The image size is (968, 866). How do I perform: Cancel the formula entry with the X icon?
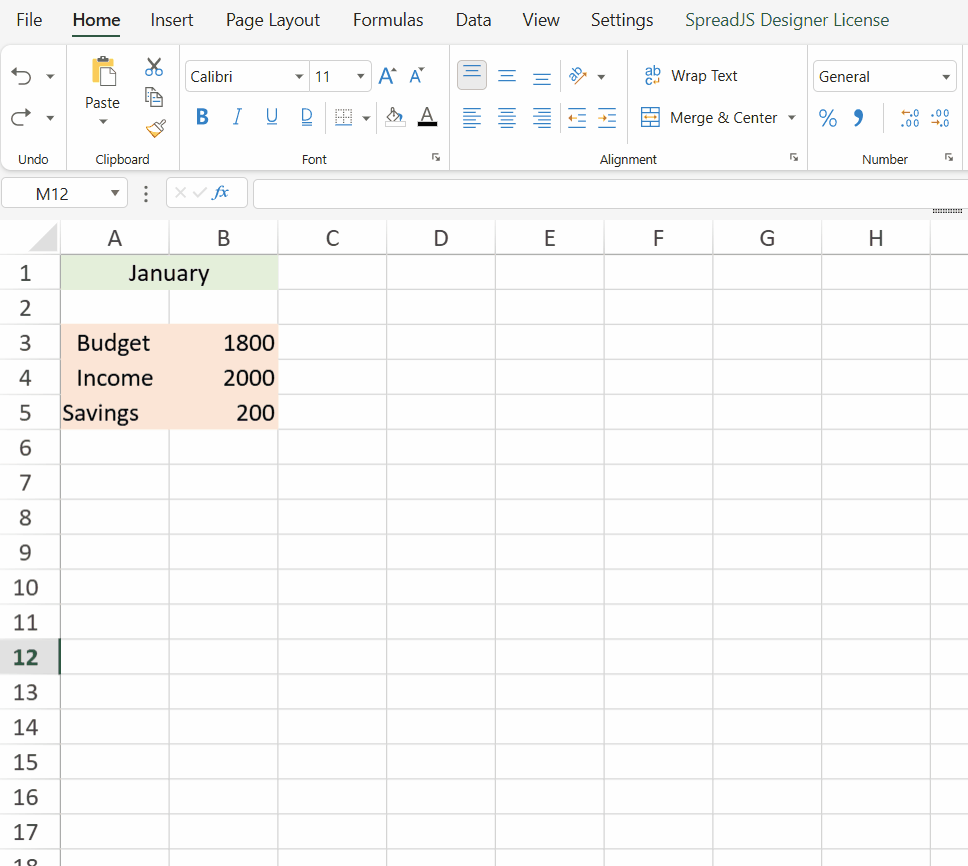(180, 193)
